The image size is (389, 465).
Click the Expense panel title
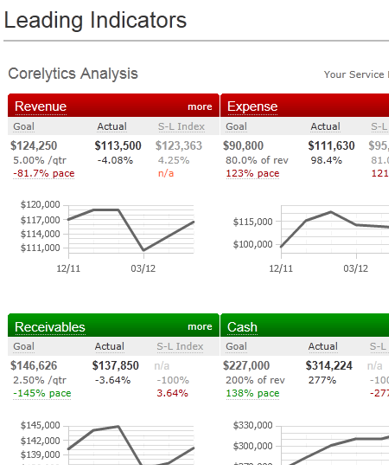(252, 106)
